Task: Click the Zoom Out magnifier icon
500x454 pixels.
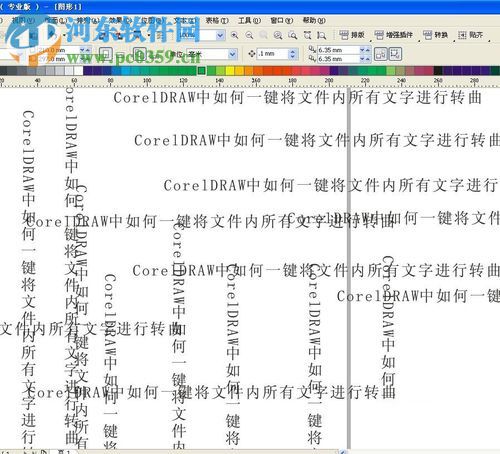Action: (249, 35)
